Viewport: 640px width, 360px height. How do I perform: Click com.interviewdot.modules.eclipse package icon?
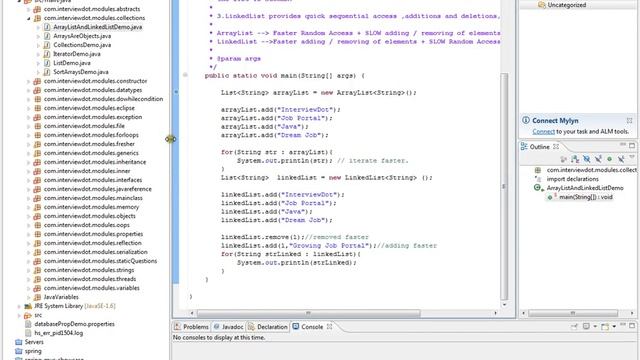(37, 108)
